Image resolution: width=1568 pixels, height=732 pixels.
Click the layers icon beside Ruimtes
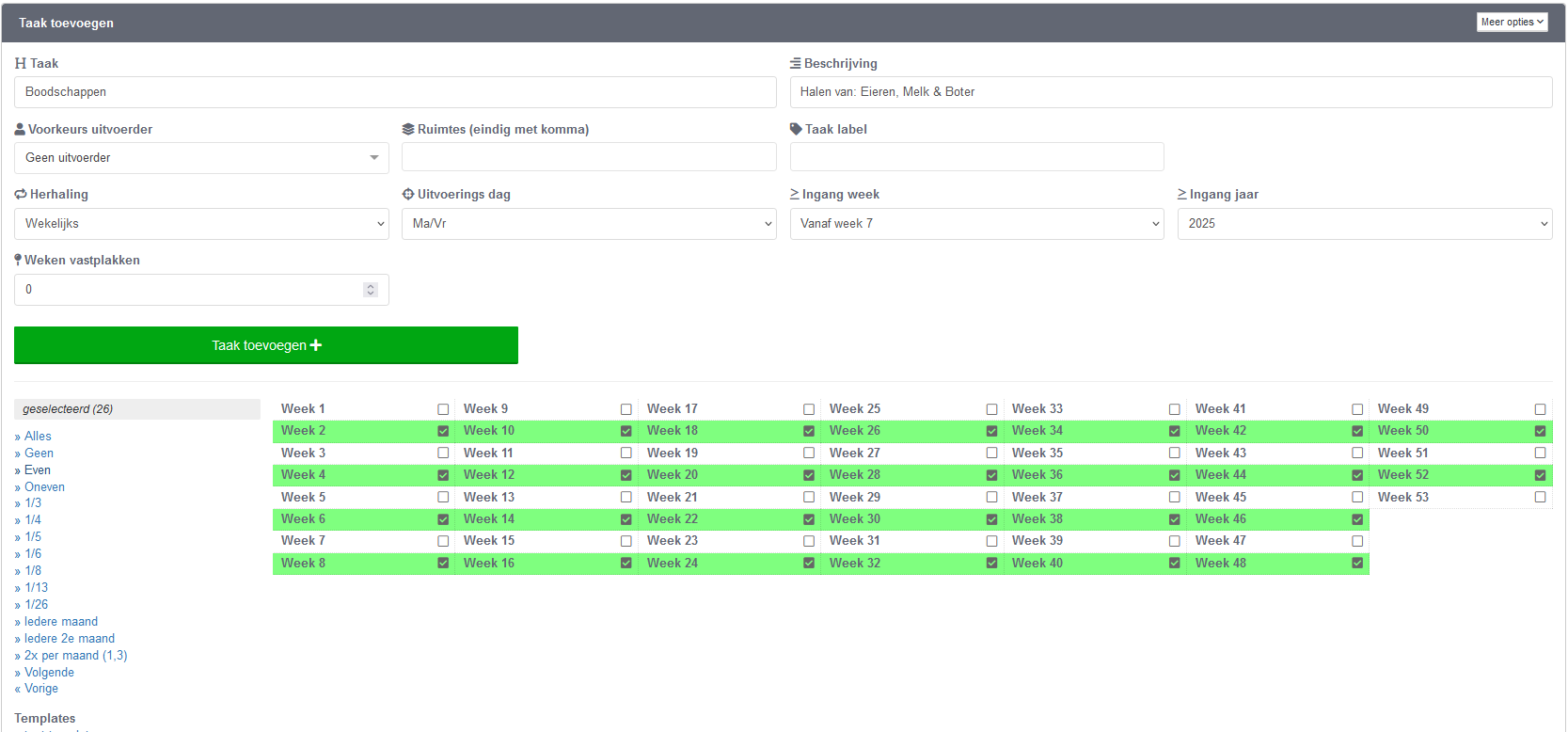pyautogui.click(x=408, y=129)
